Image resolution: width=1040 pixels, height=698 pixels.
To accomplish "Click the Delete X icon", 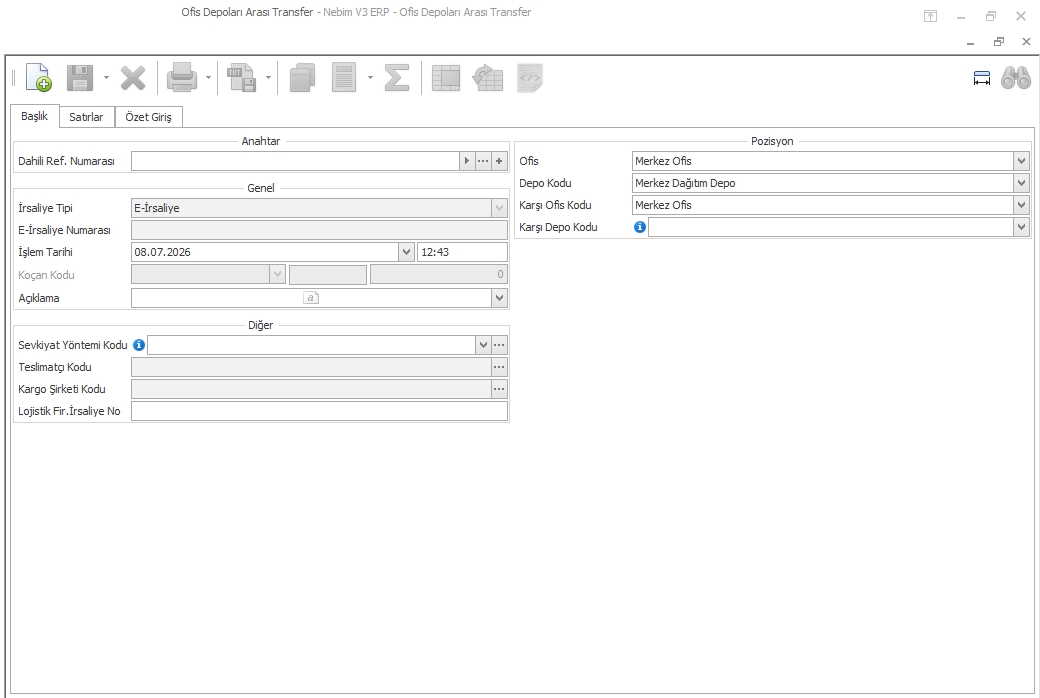I will [133, 78].
